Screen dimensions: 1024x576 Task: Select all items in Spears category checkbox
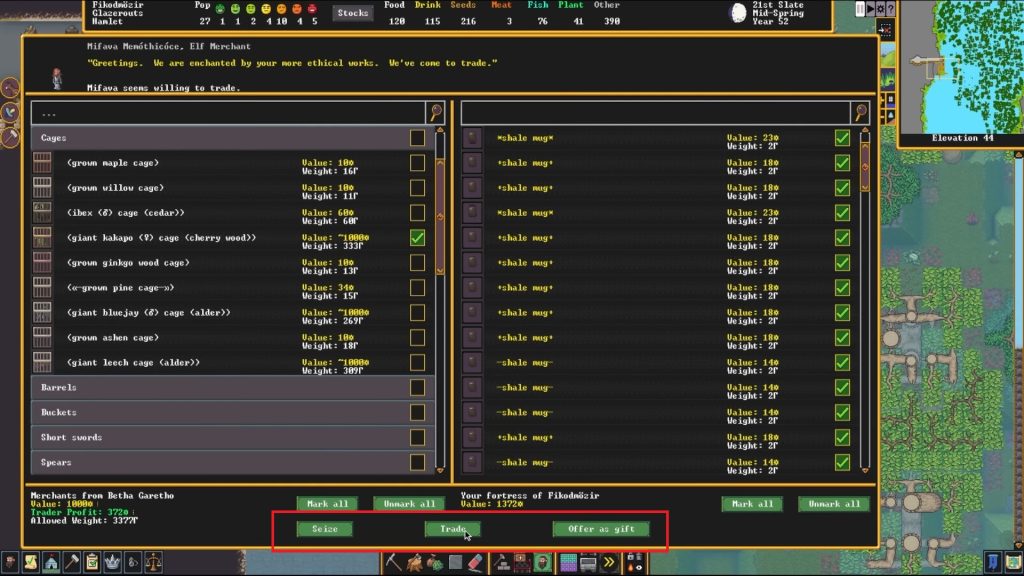tap(417, 462)
